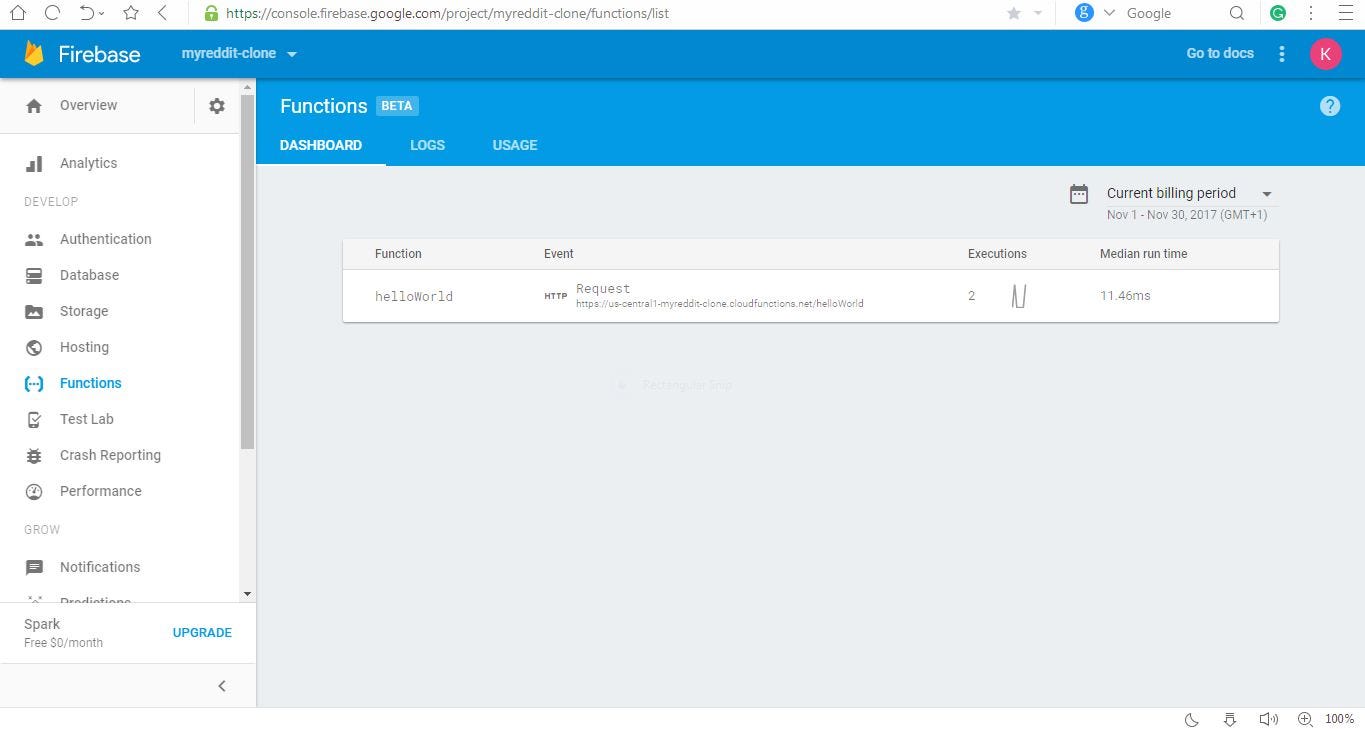
Task: Open the myreddit-clone project dropdown
Action: click(239, 53)
